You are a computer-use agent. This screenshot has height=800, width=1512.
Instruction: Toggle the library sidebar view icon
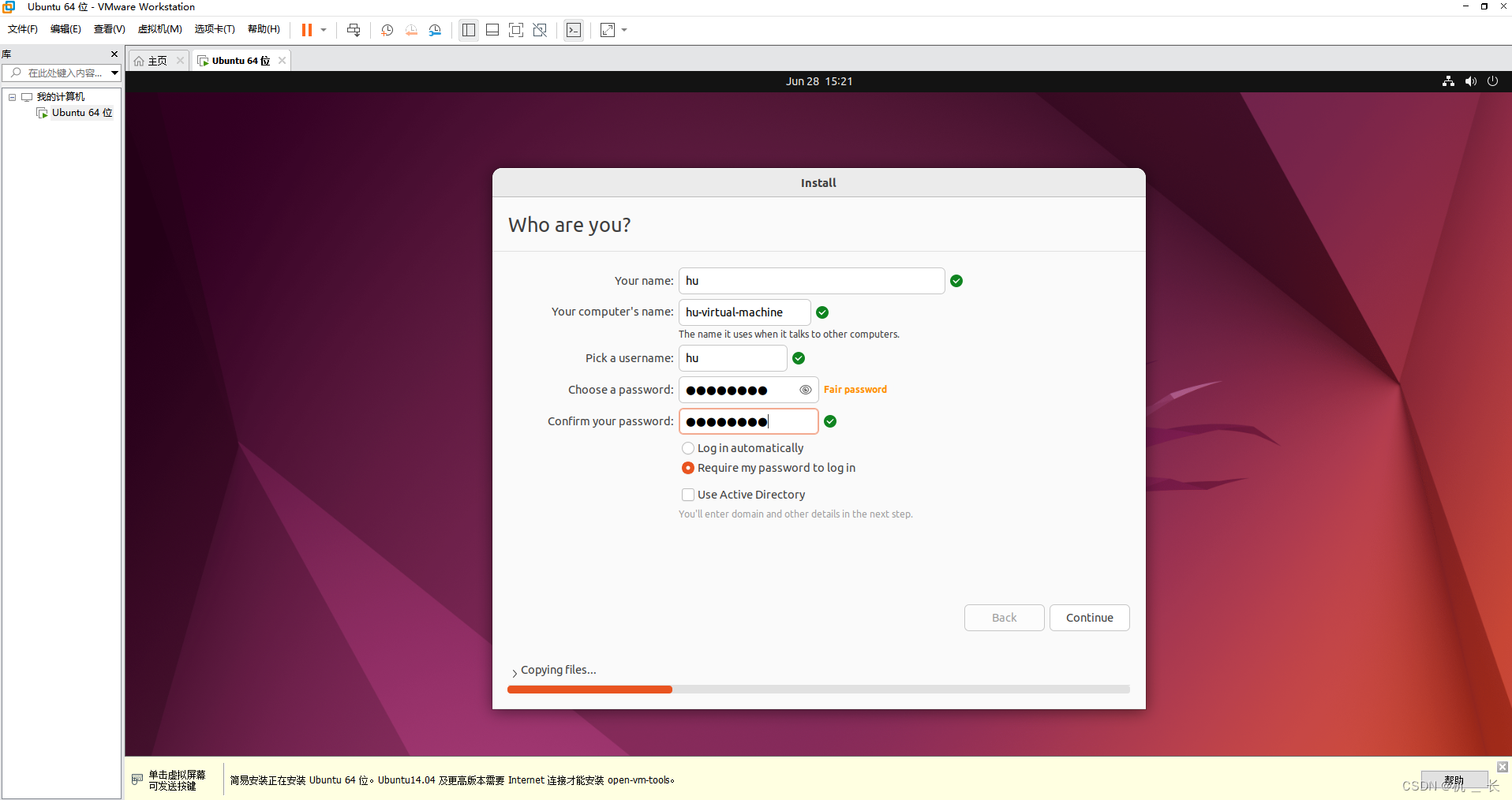[469, 30]
